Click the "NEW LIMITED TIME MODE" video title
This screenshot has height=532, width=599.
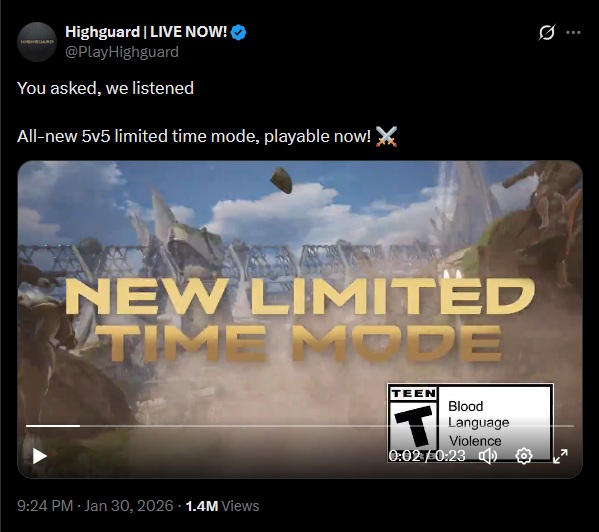click(x=300, y=320)
